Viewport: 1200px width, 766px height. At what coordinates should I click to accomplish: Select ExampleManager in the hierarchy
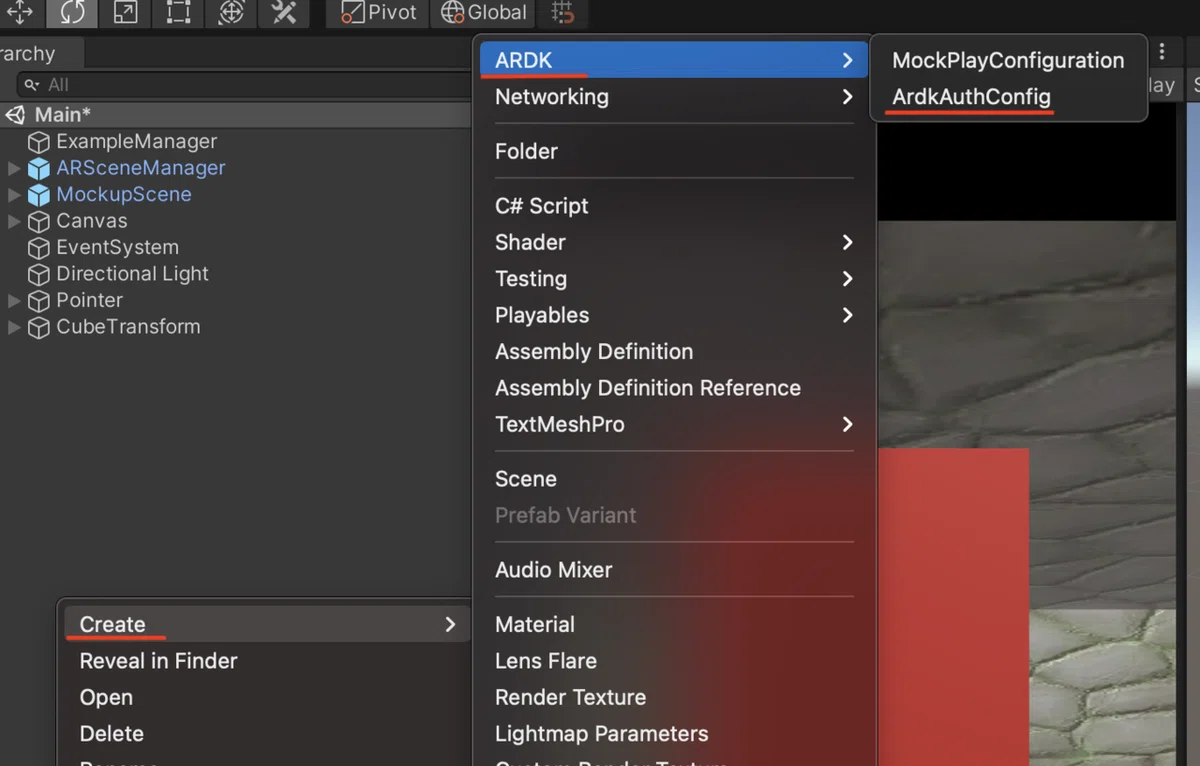(x=136, y=141)
